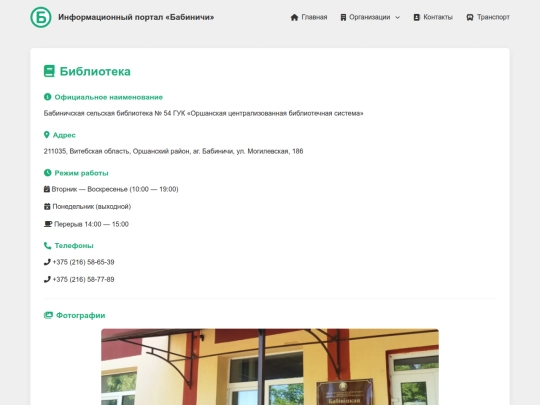The width and height of the screenshot is (540, 405).
Task: Click the building icon beside Организации
Action: 343,17
